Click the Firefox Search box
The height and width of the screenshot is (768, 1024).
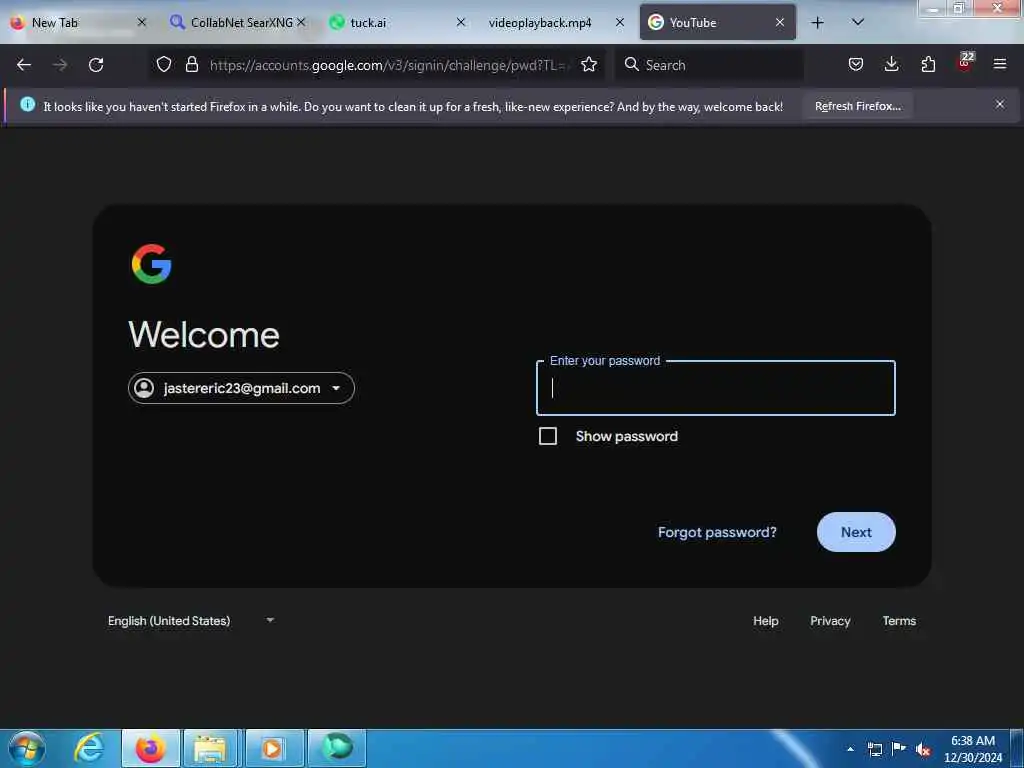(x=710, y=65)
